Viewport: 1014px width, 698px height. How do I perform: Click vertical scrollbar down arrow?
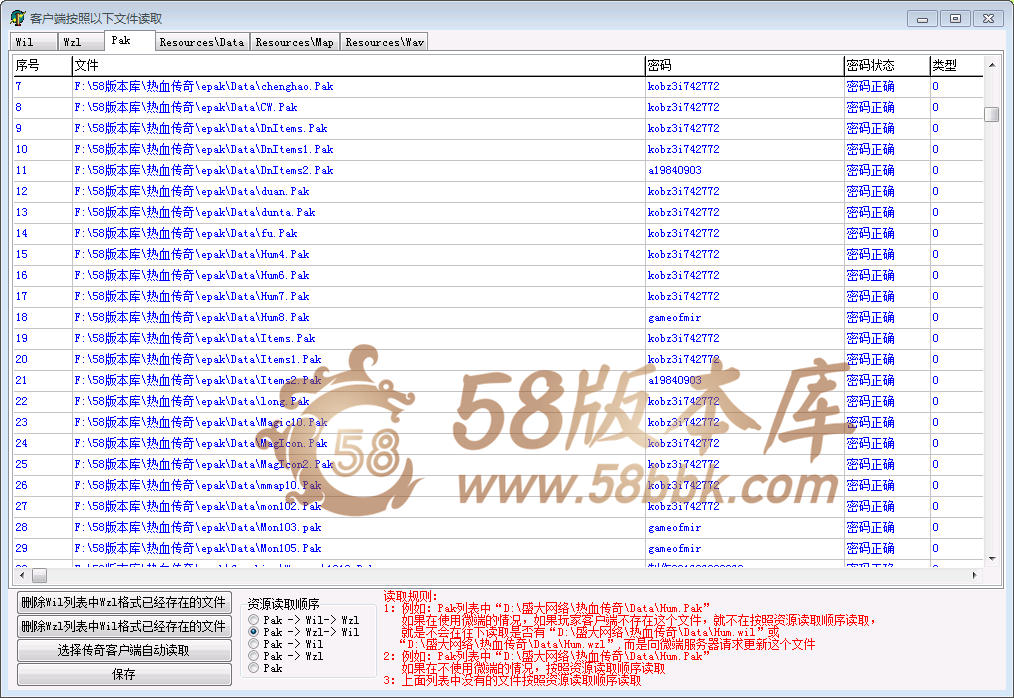coord(991,558)
